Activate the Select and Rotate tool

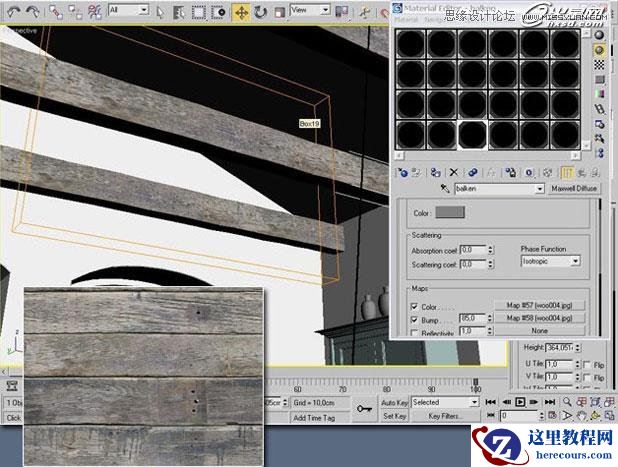(x=260, y=12)
